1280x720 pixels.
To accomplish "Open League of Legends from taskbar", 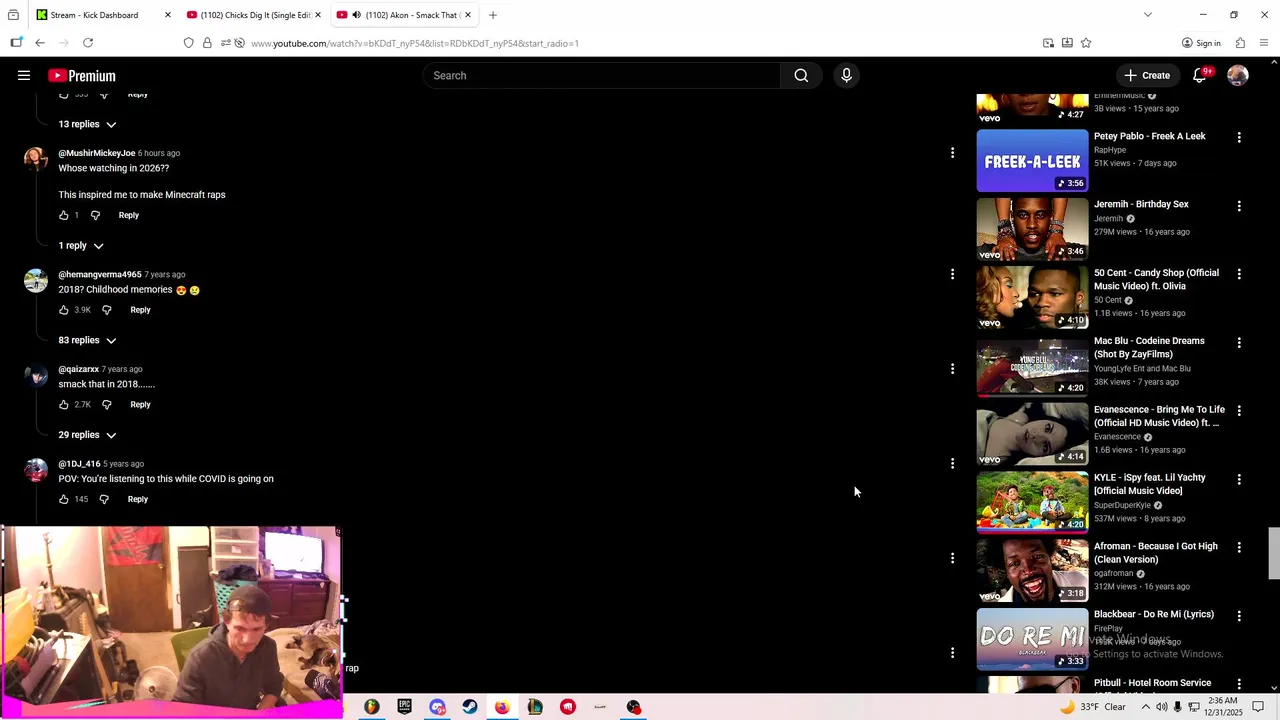I will [535, 707].
